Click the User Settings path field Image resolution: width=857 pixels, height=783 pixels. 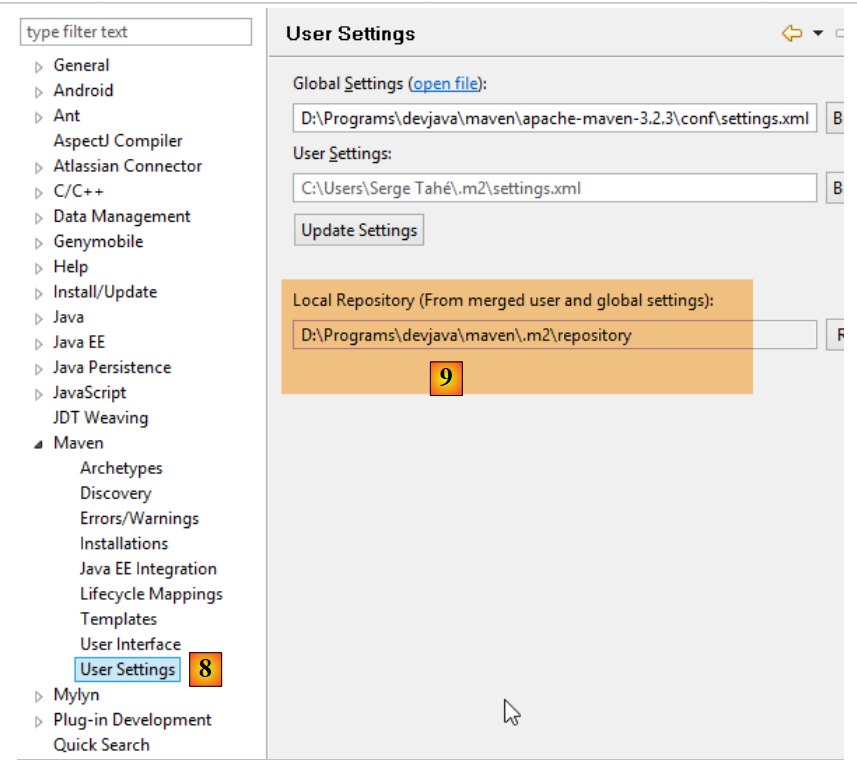point(555,188)
